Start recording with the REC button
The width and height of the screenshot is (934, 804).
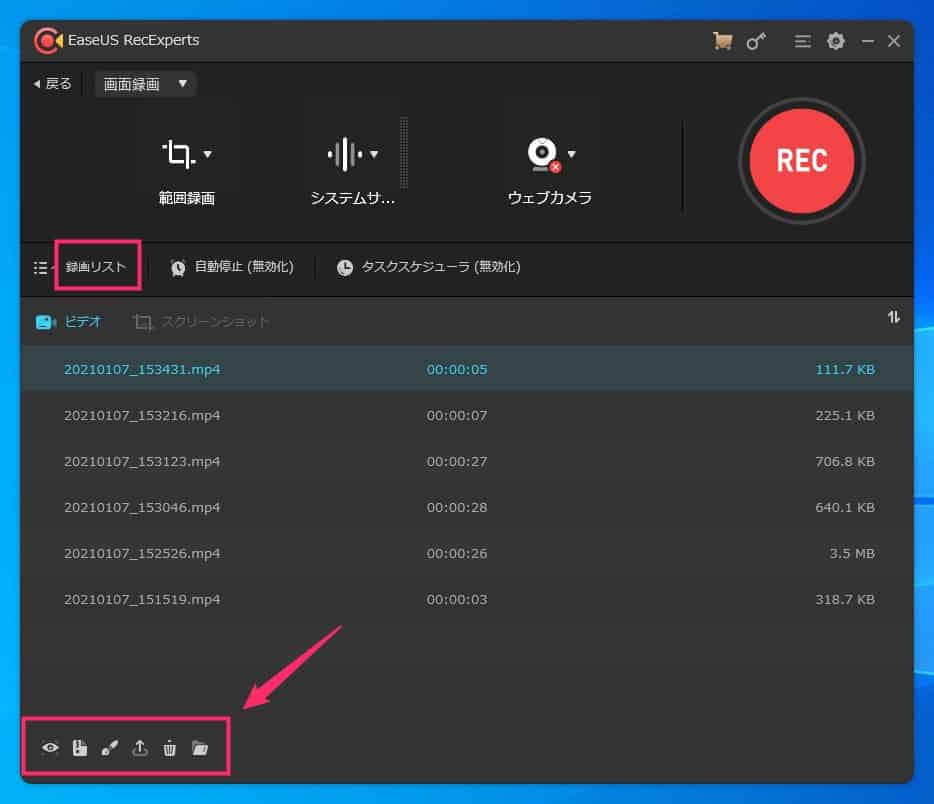(802, 161)
